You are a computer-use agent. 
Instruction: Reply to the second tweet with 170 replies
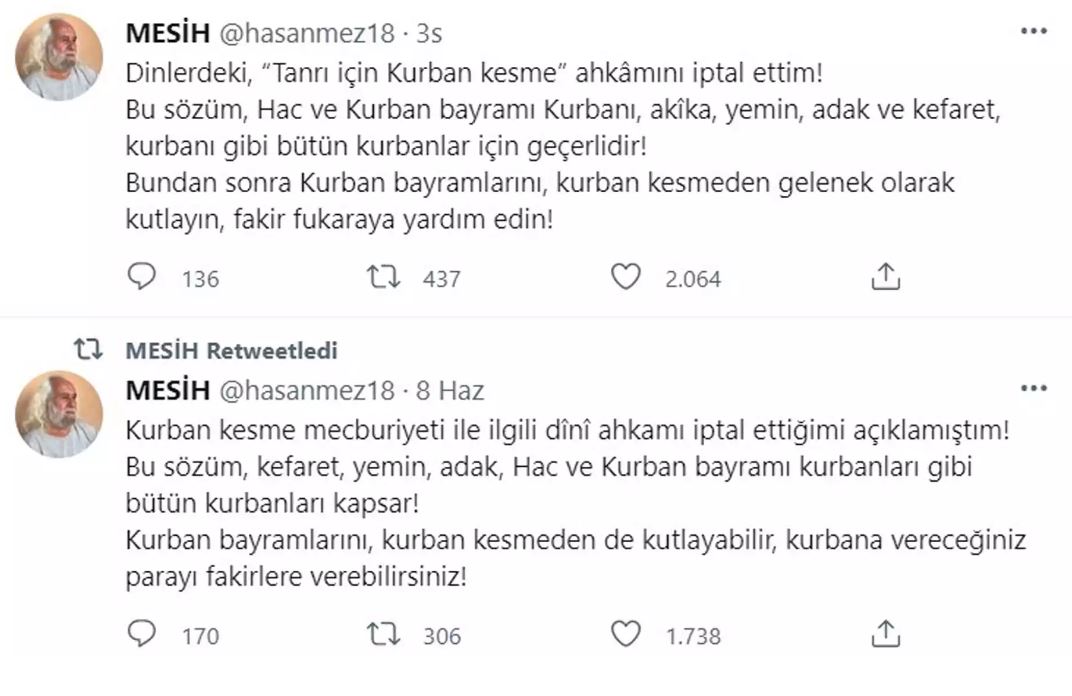coord(142,634)
